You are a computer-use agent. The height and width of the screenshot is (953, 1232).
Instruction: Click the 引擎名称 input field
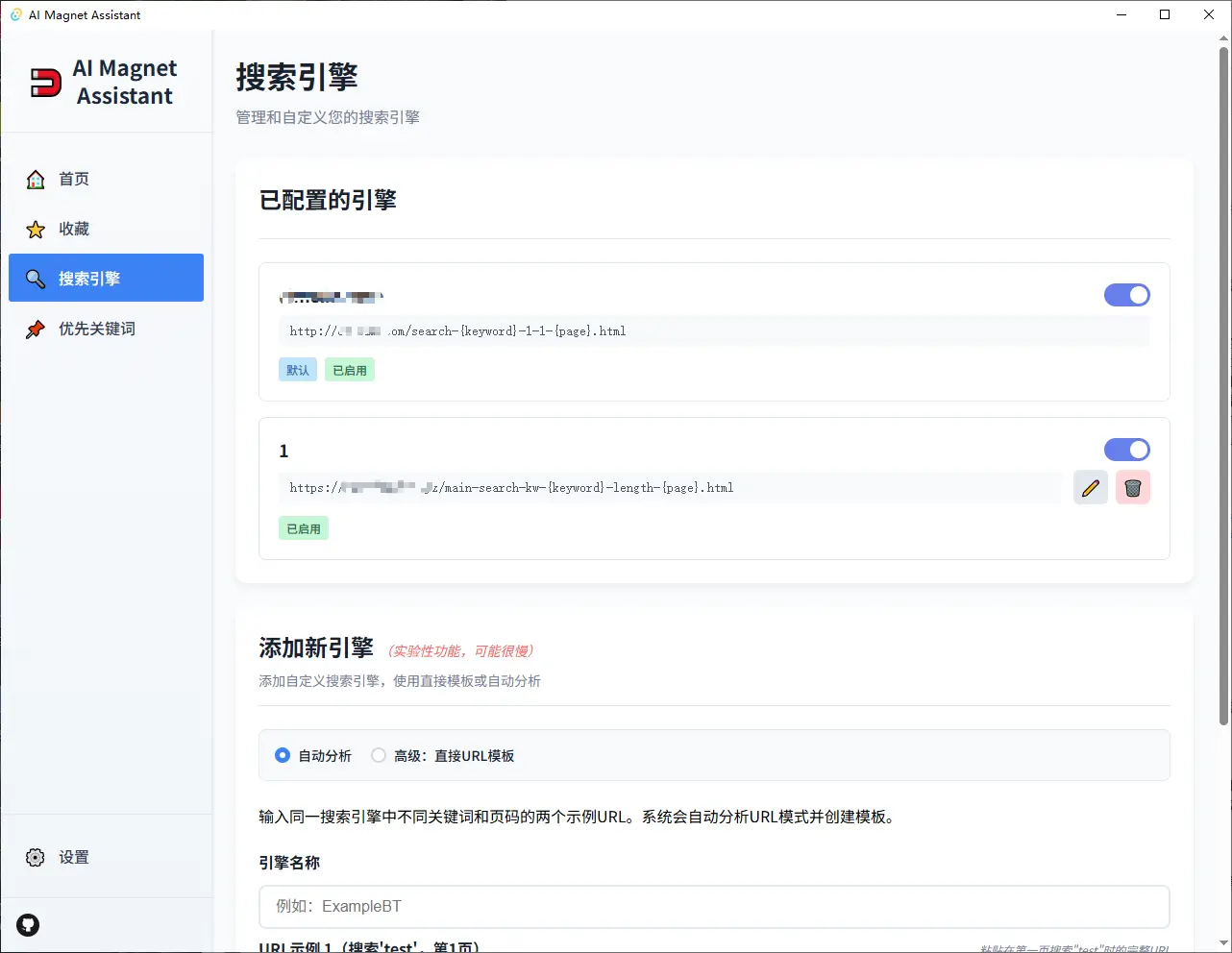point(714,906)
